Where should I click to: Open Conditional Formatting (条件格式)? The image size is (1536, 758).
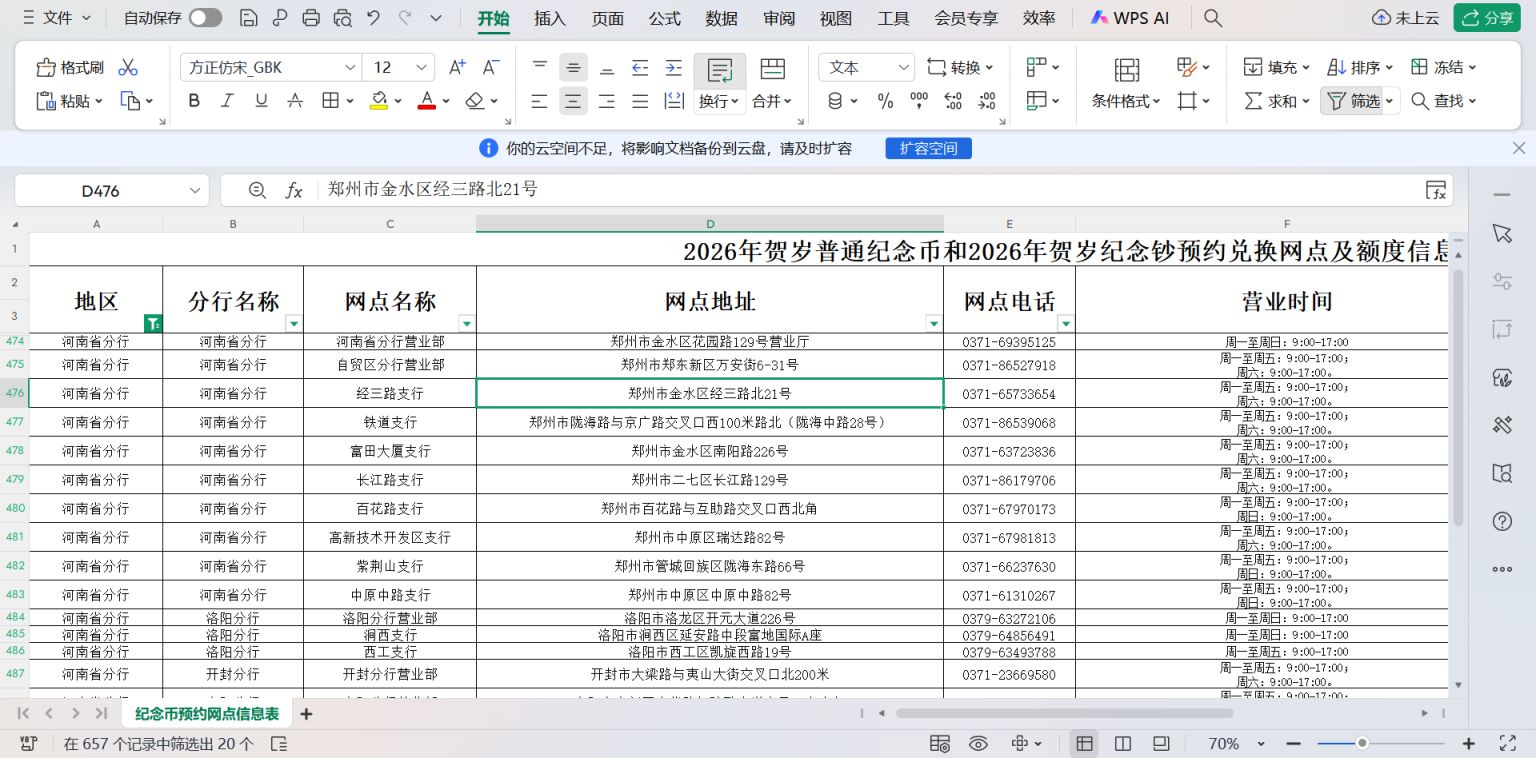[1126, 82]
